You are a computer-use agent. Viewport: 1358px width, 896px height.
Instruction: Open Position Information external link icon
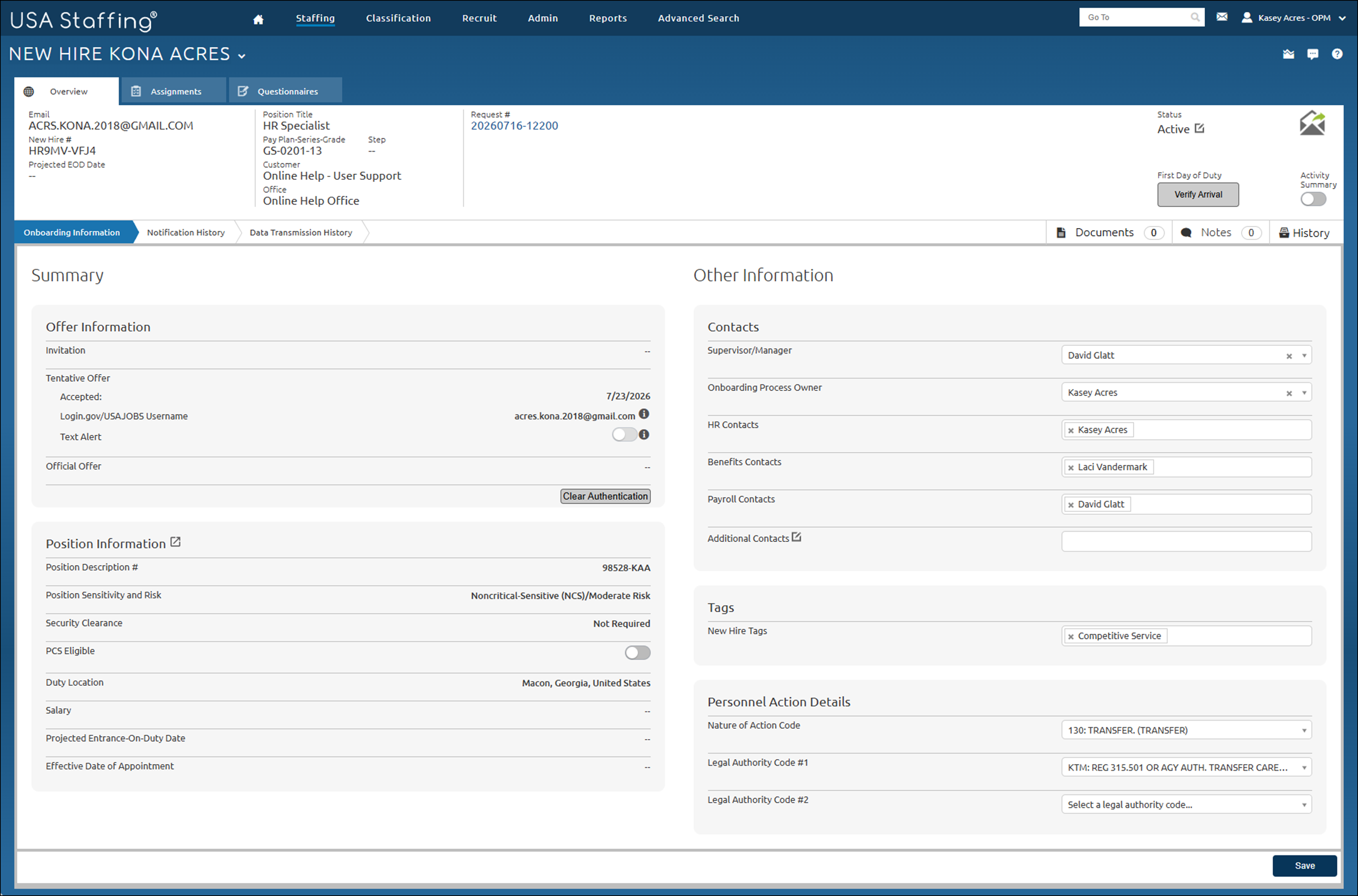pos(175,542)
